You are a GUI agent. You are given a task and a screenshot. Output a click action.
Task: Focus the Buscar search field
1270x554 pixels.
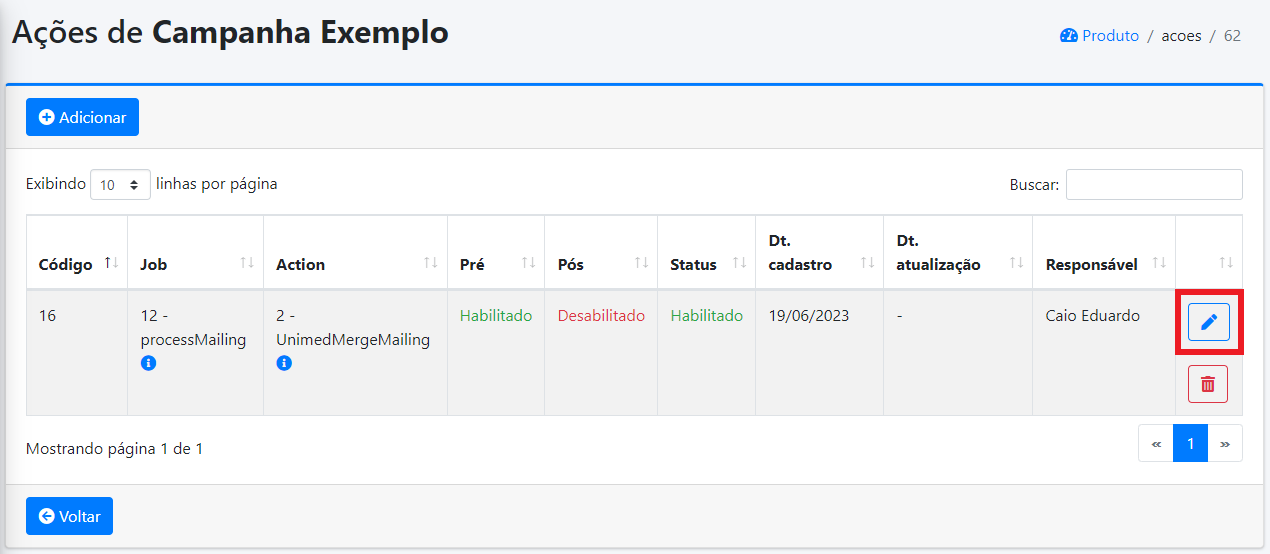[x=1153, y=185]
